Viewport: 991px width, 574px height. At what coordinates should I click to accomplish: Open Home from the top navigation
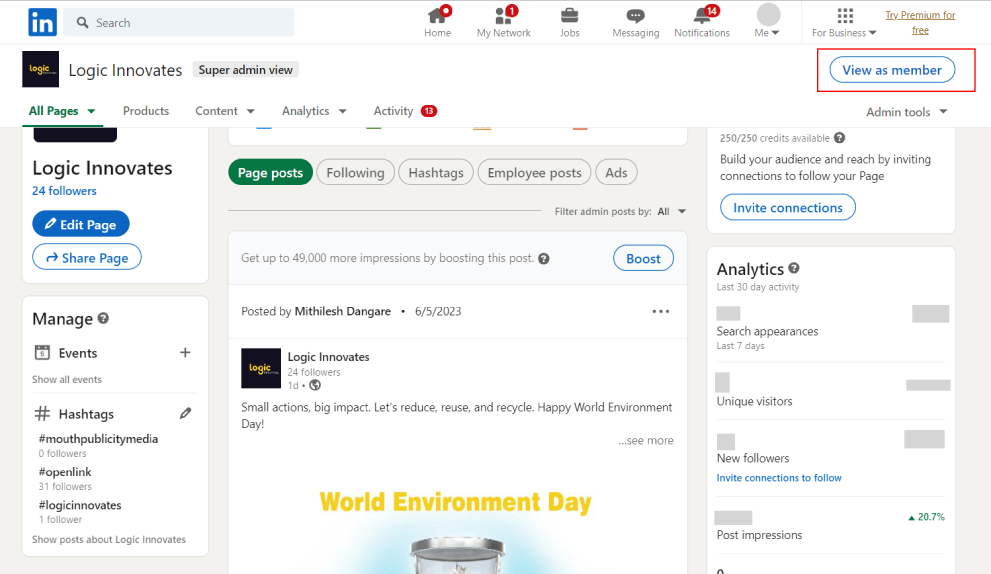point(437,23)
